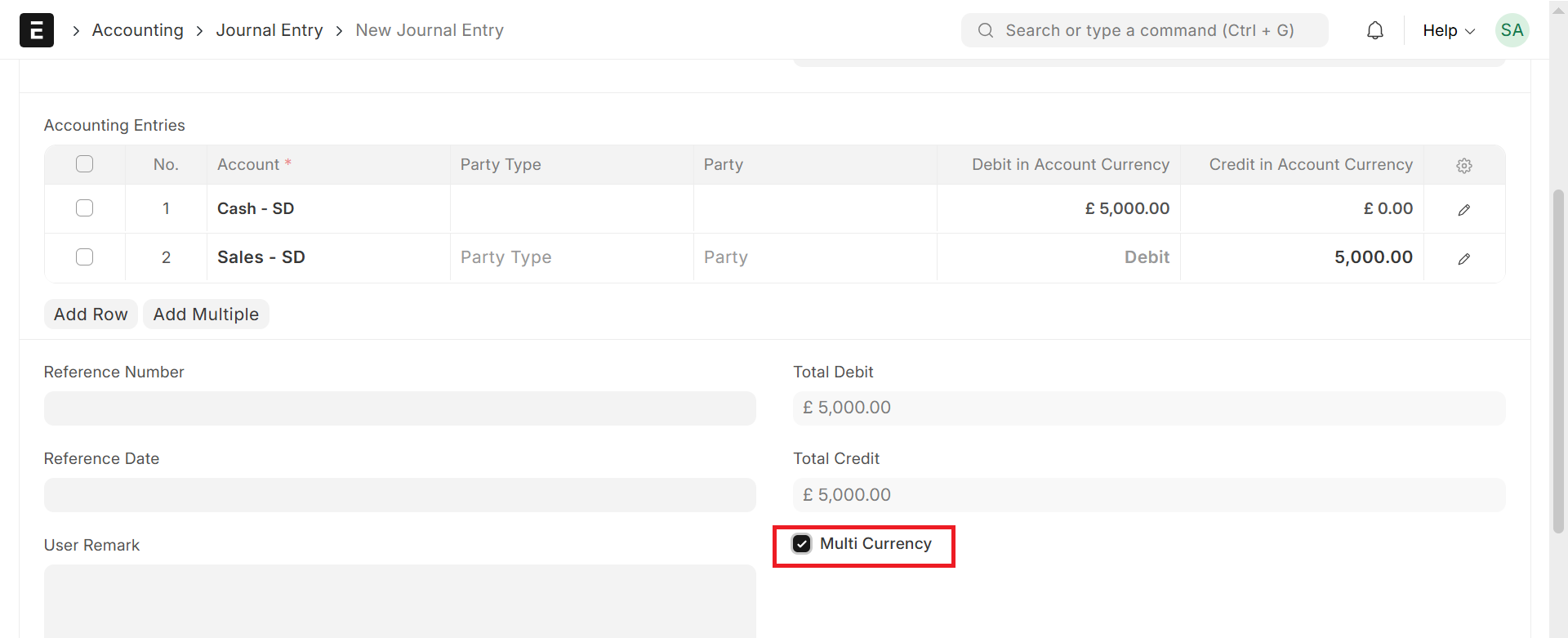Click the Add Multiple button

click(x=206, y=315)
